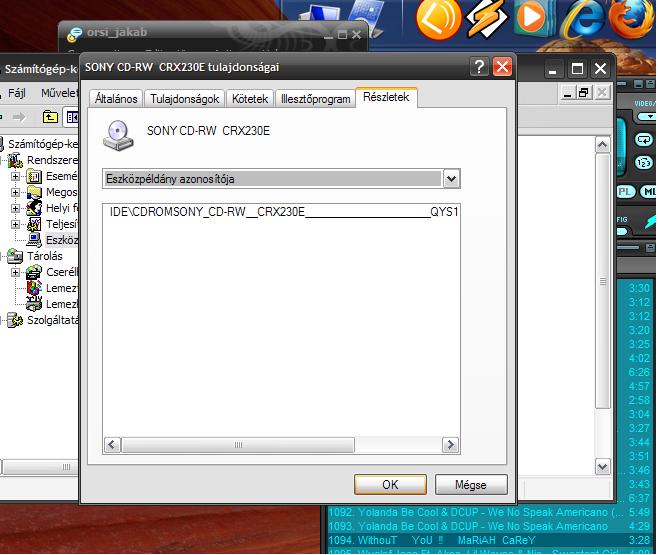
Task: Click left arrow of details horizontal scrollbar
Action: click(112, 444)
